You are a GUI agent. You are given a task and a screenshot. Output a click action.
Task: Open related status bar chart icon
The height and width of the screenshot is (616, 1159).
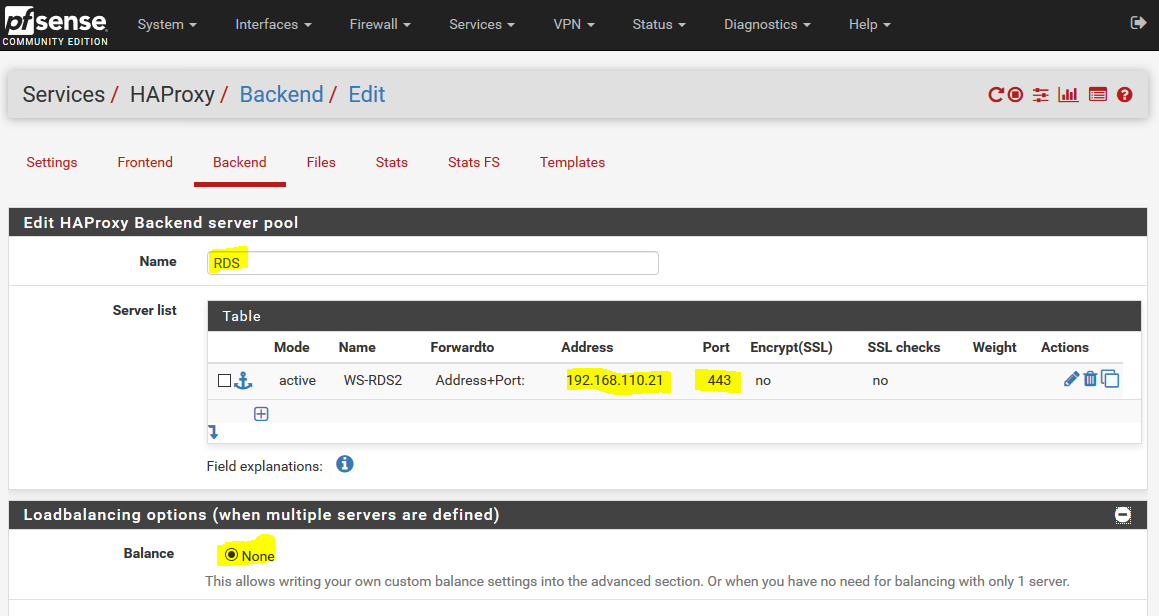click(1068, 95)
